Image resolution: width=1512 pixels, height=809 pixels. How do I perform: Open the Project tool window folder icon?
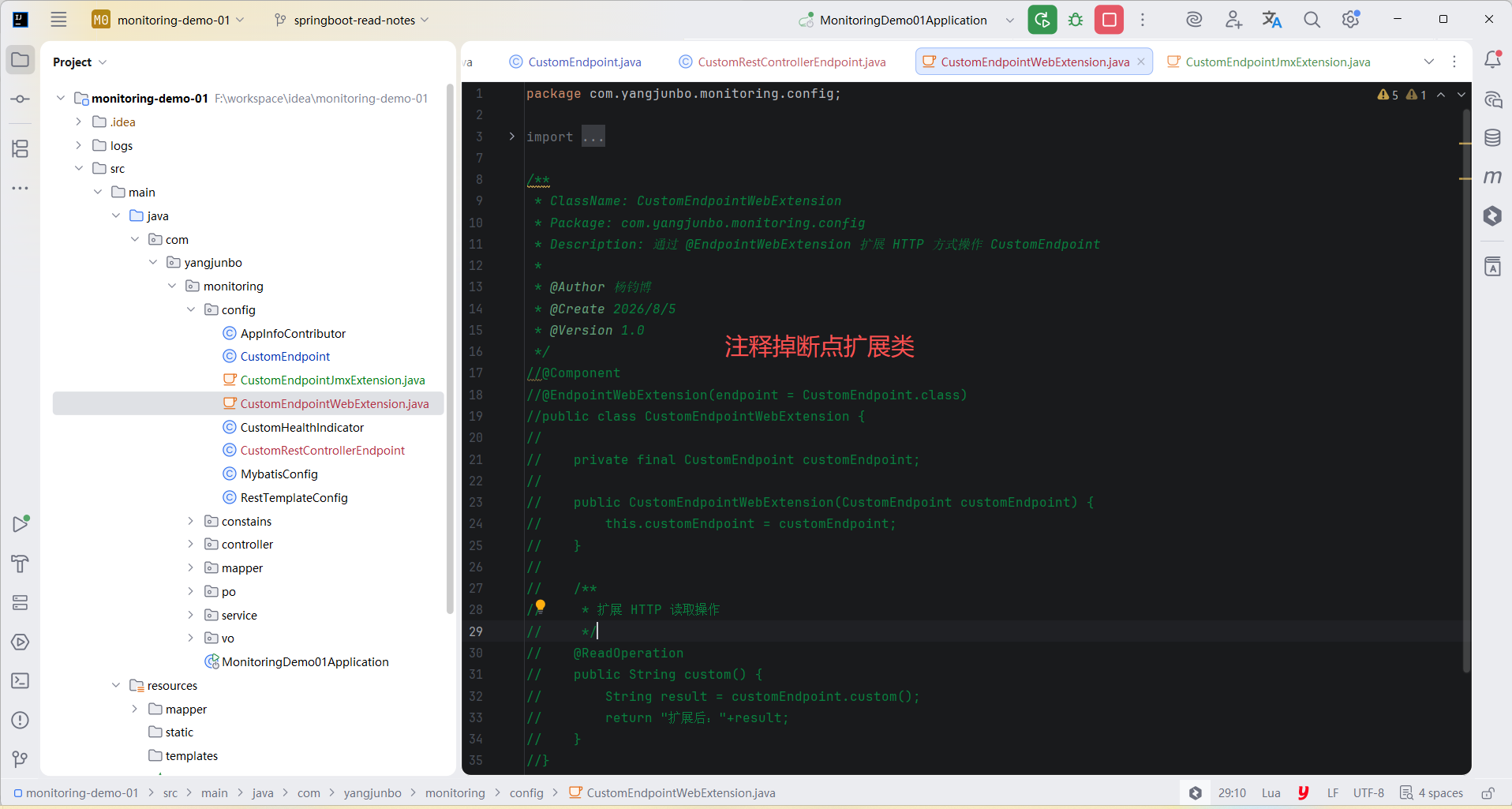tap(21, 60)
